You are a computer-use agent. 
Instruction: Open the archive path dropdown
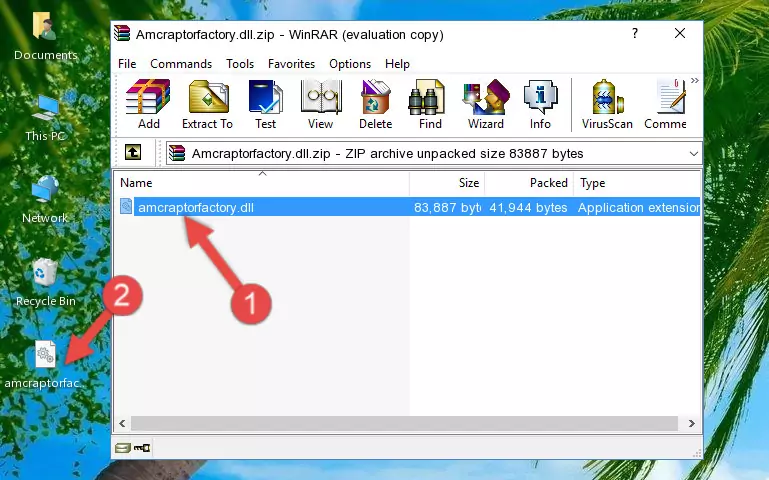click(x=693, y=153)
